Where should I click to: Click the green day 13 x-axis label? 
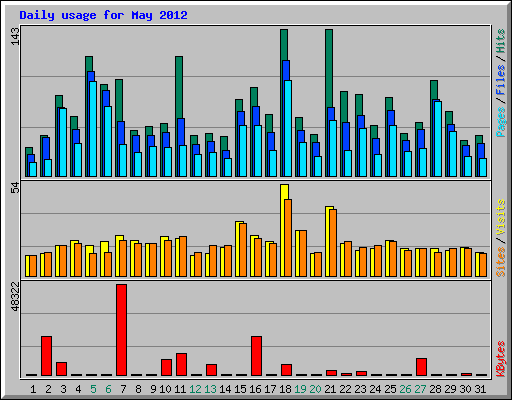click(x=210, y=389)
